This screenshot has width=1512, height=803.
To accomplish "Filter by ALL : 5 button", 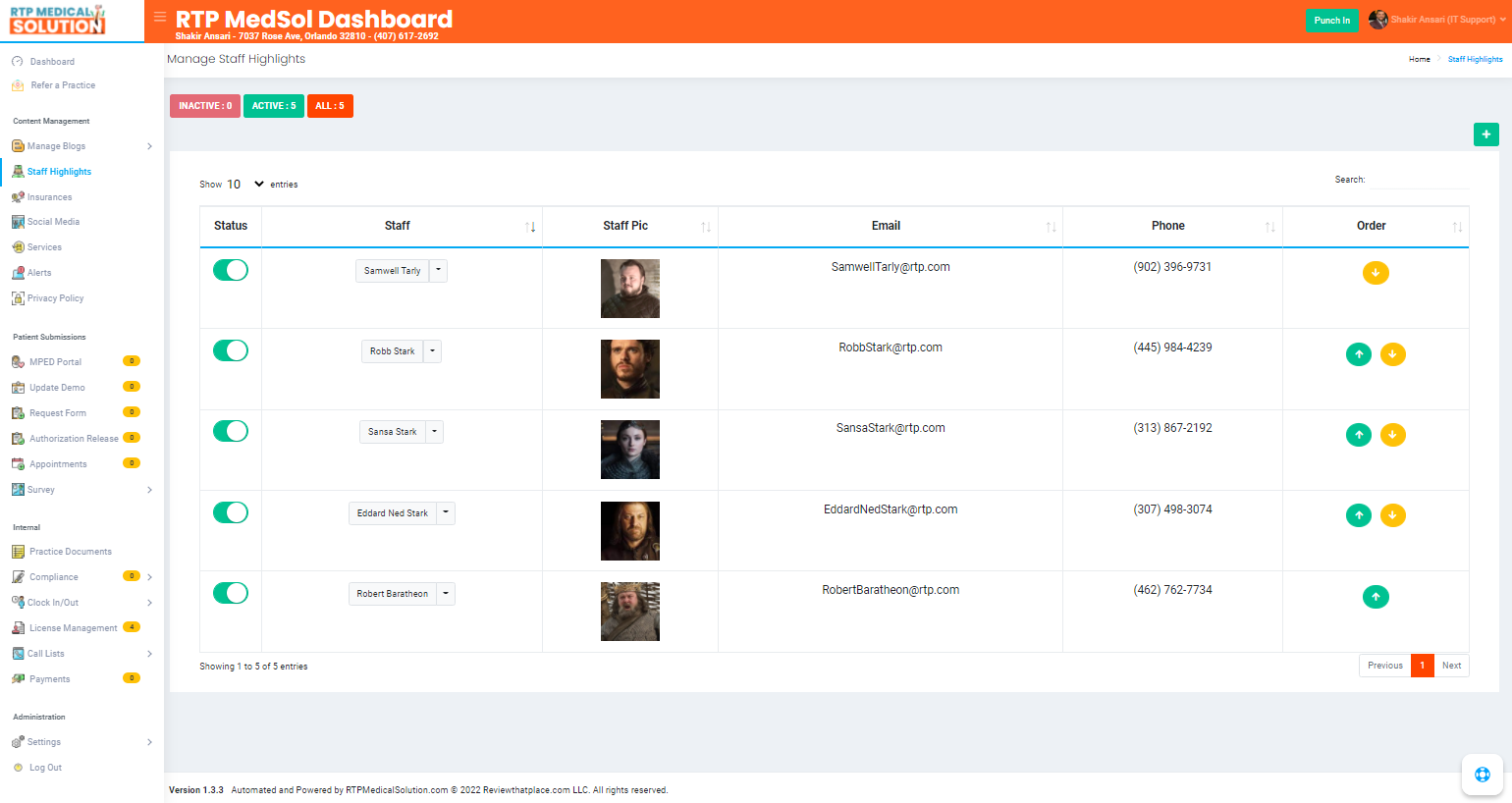I will [x=330, y=106].
